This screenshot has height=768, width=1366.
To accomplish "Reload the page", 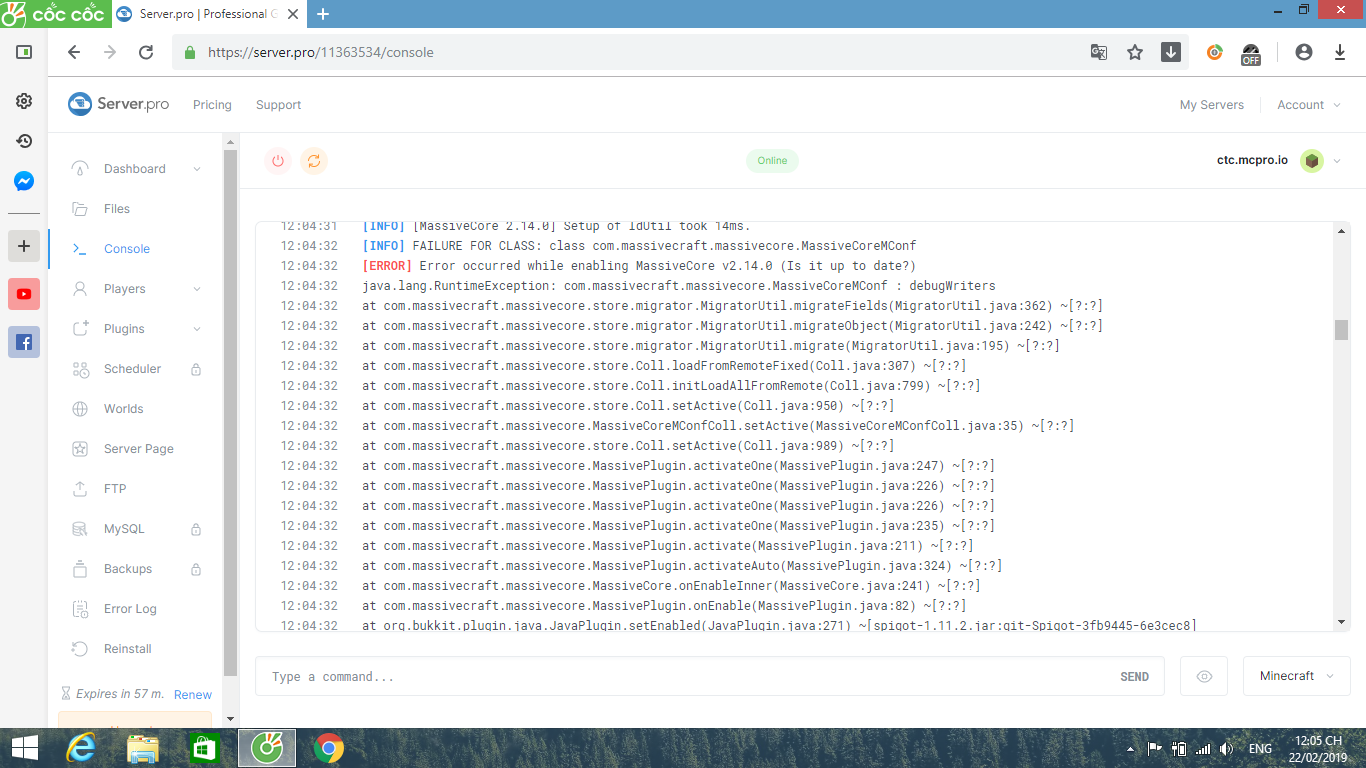I will [146, 52].
